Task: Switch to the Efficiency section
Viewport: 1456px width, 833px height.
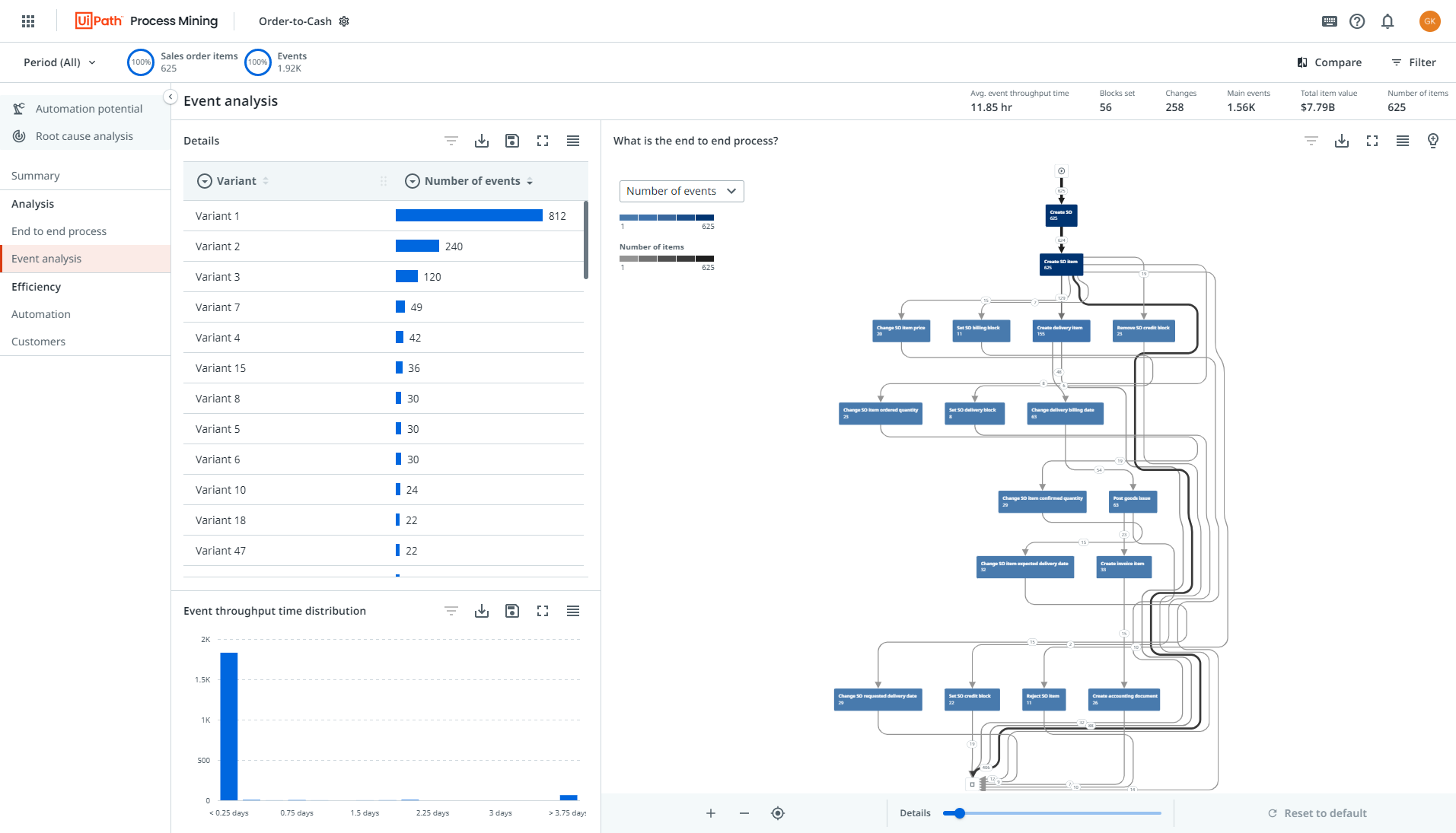Action: tap(36, 287)
